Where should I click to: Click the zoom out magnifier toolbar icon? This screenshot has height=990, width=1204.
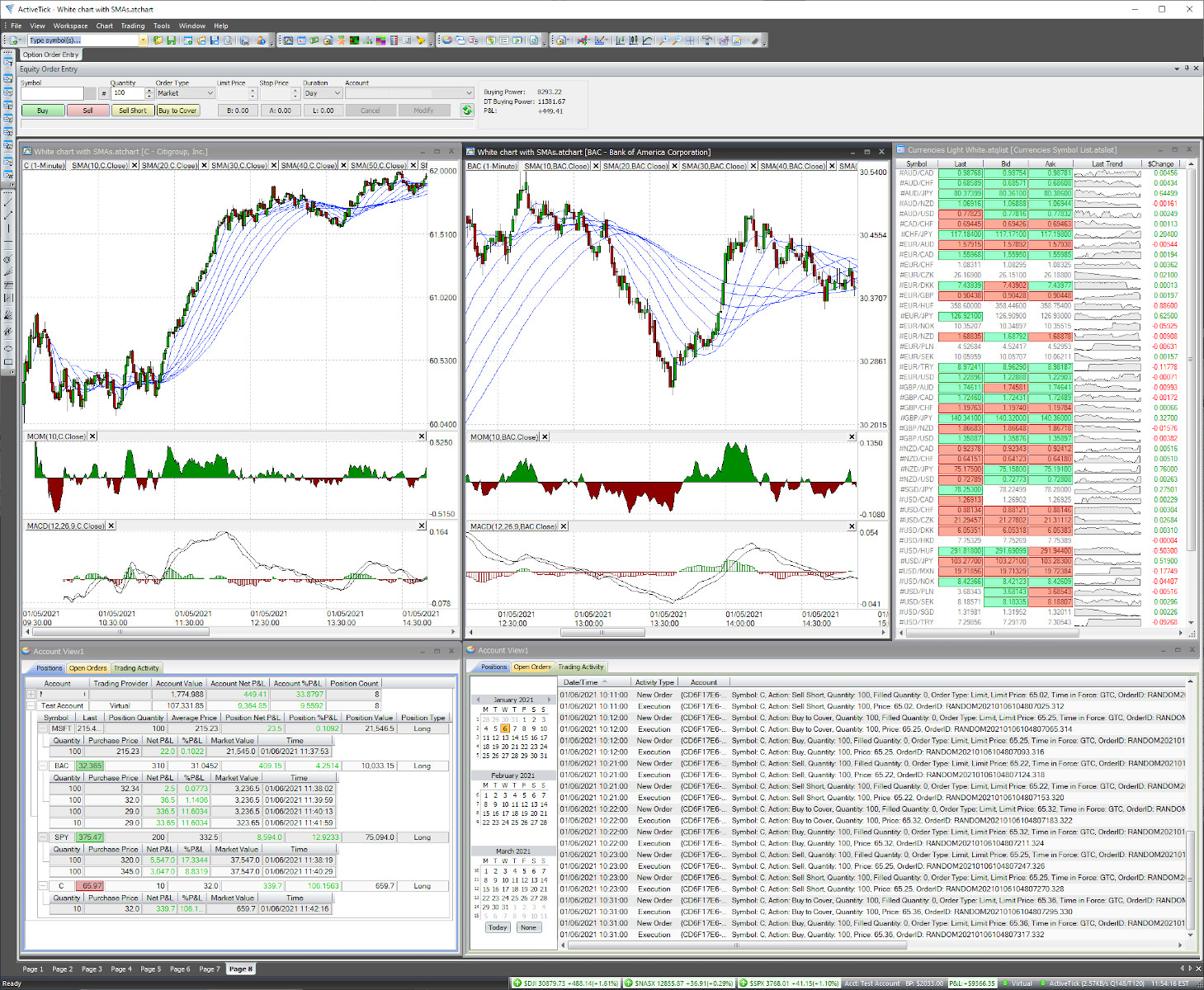point(677,40)
